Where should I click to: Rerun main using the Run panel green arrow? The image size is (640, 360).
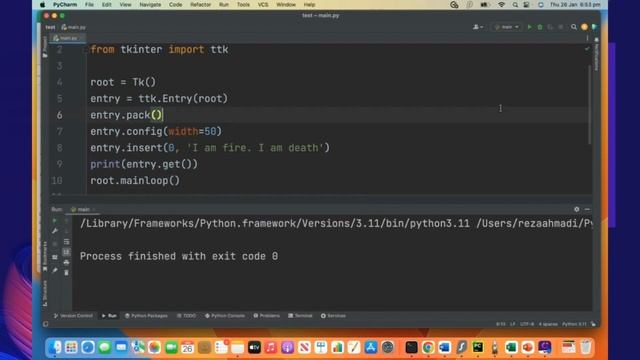pyautogui.click(x=55, y=221)
